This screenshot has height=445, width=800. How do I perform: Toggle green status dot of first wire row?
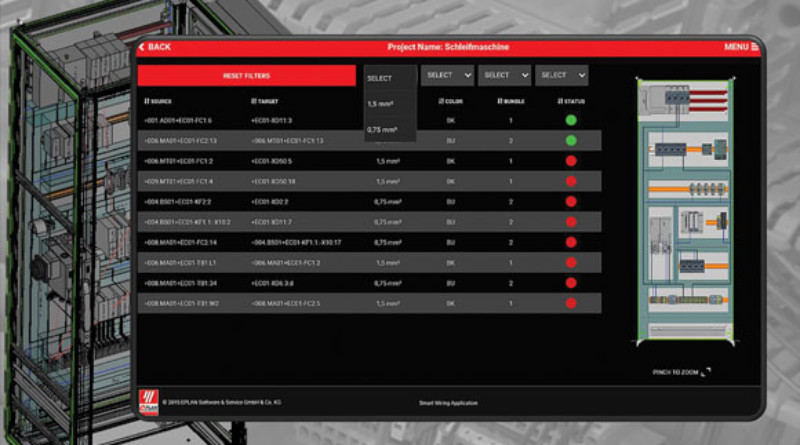571,120
